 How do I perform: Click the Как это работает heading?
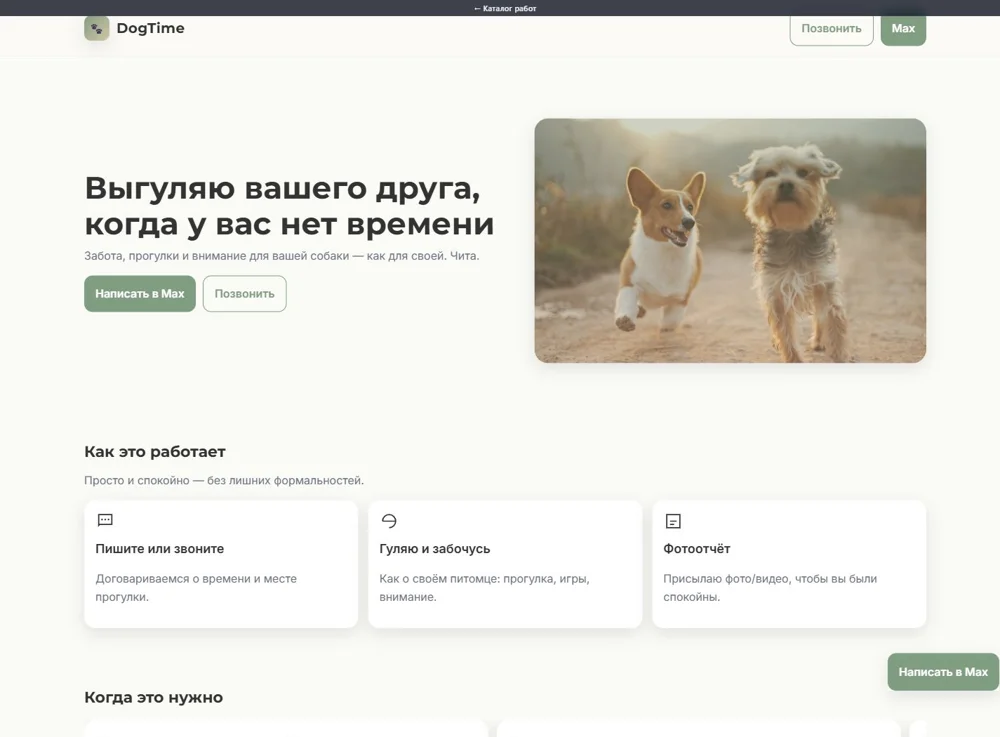[x=155, y=451]
